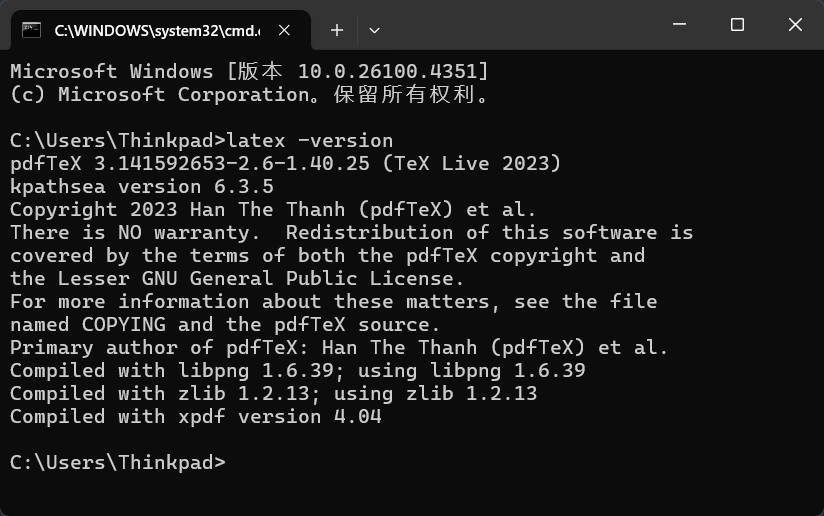This screenshot has height=516, width=824.
Task: Click the empty prompt line C:\Users\Thinkpad>
Action: point(118,462)
